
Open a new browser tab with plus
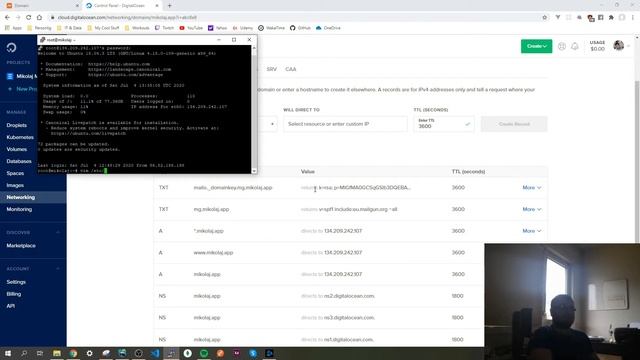(169, 6)
